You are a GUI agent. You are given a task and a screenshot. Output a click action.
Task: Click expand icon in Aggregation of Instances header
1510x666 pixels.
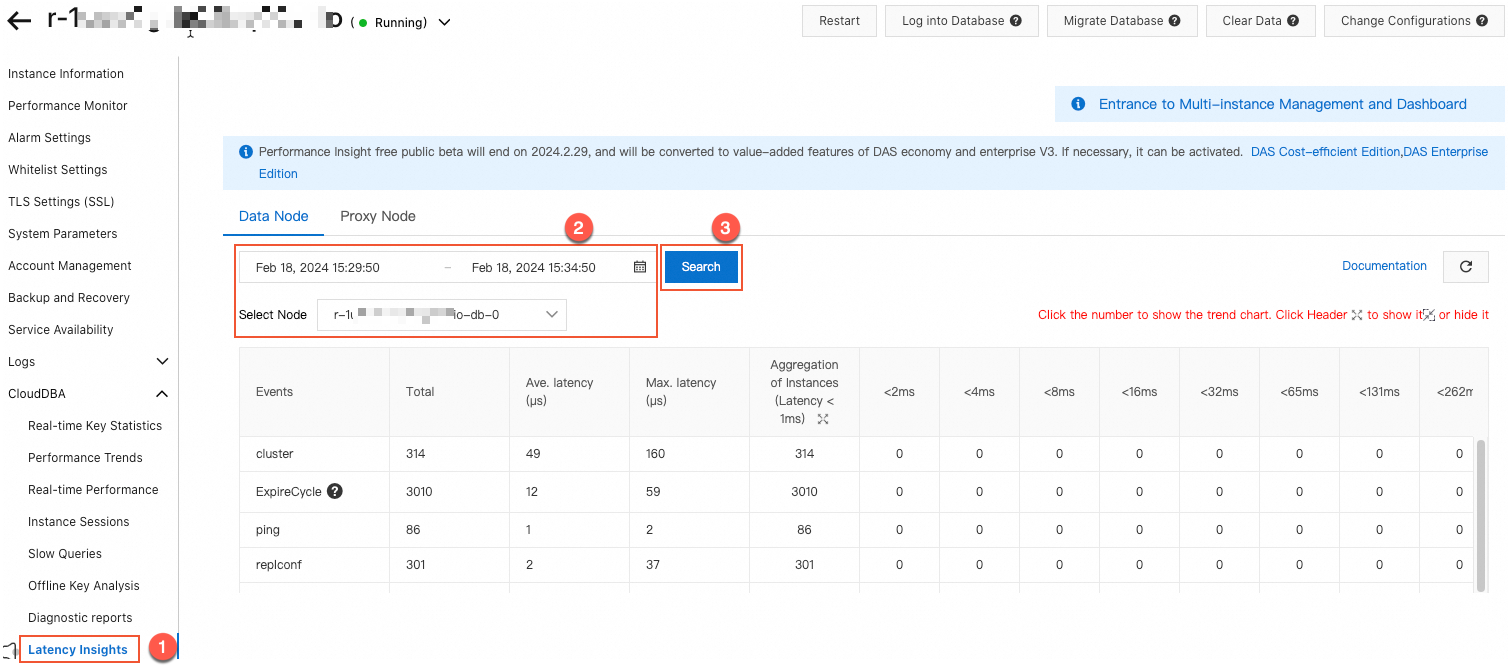point(823,419)
